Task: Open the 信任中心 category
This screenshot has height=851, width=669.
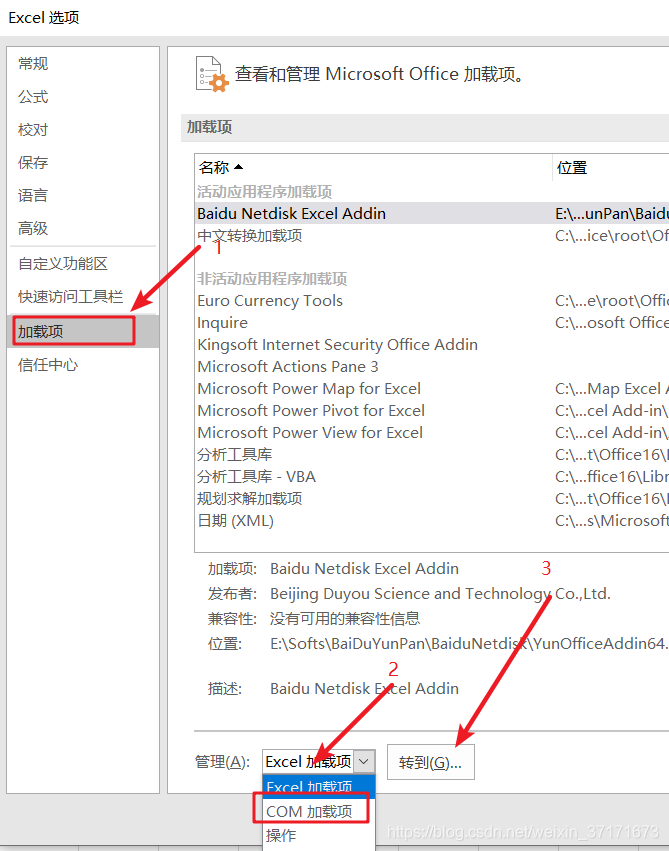Action: pyautogui.click(x=48, y=365)
